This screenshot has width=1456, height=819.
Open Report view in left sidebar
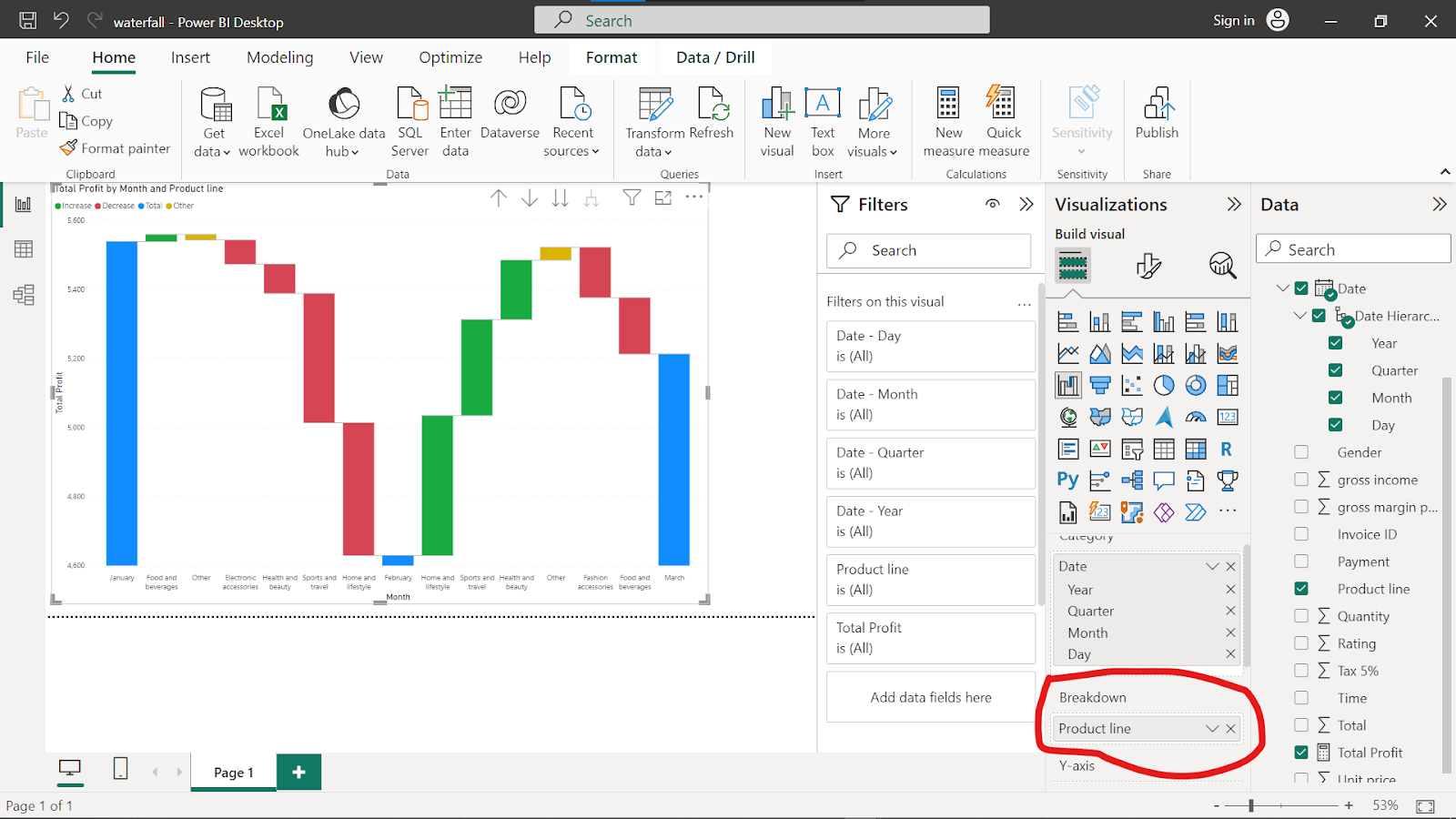point(24,205)
